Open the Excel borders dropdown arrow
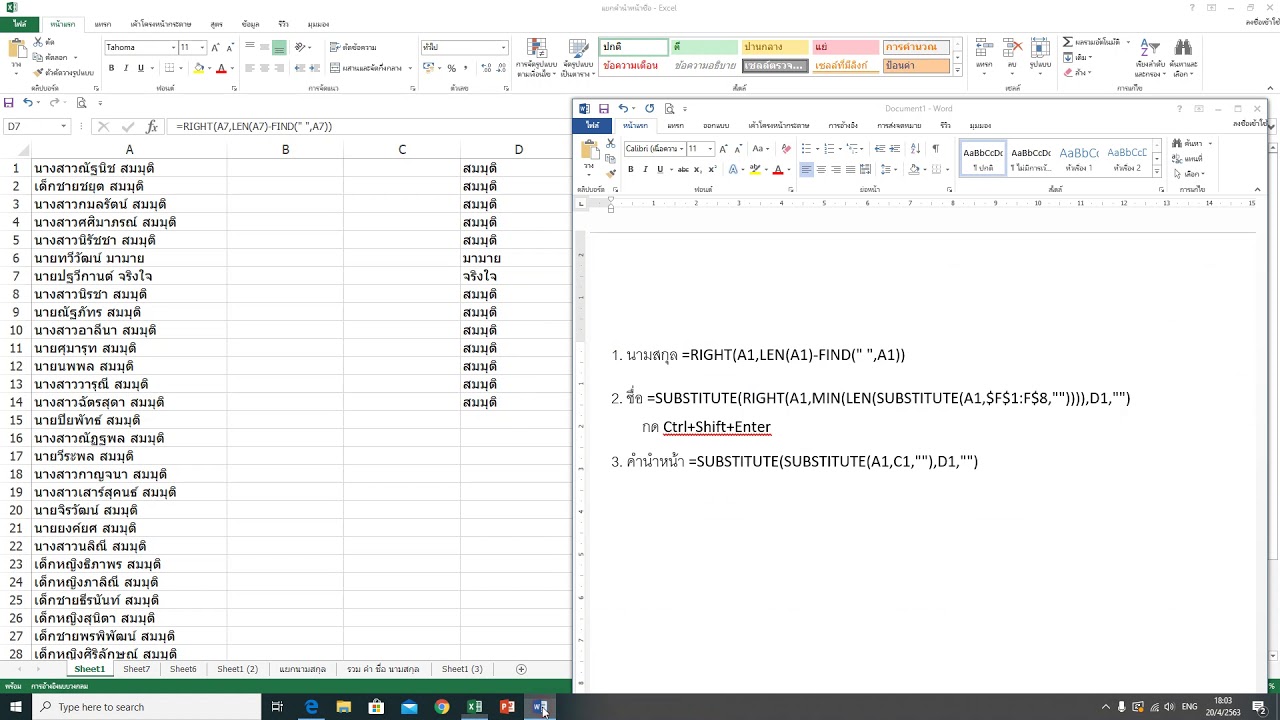 [182, 68]
